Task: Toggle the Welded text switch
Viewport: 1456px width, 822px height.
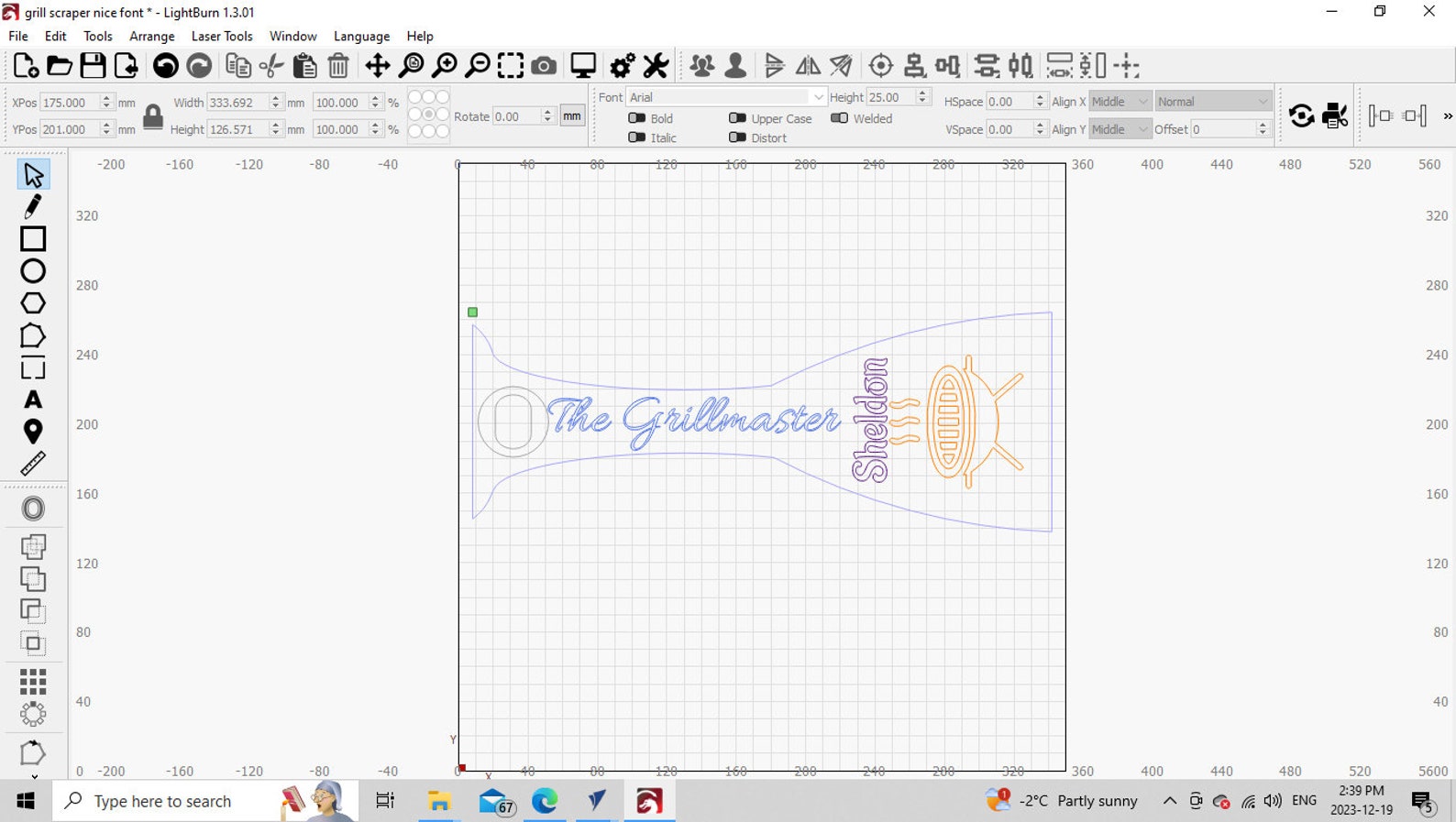Action: click(839, 118)
